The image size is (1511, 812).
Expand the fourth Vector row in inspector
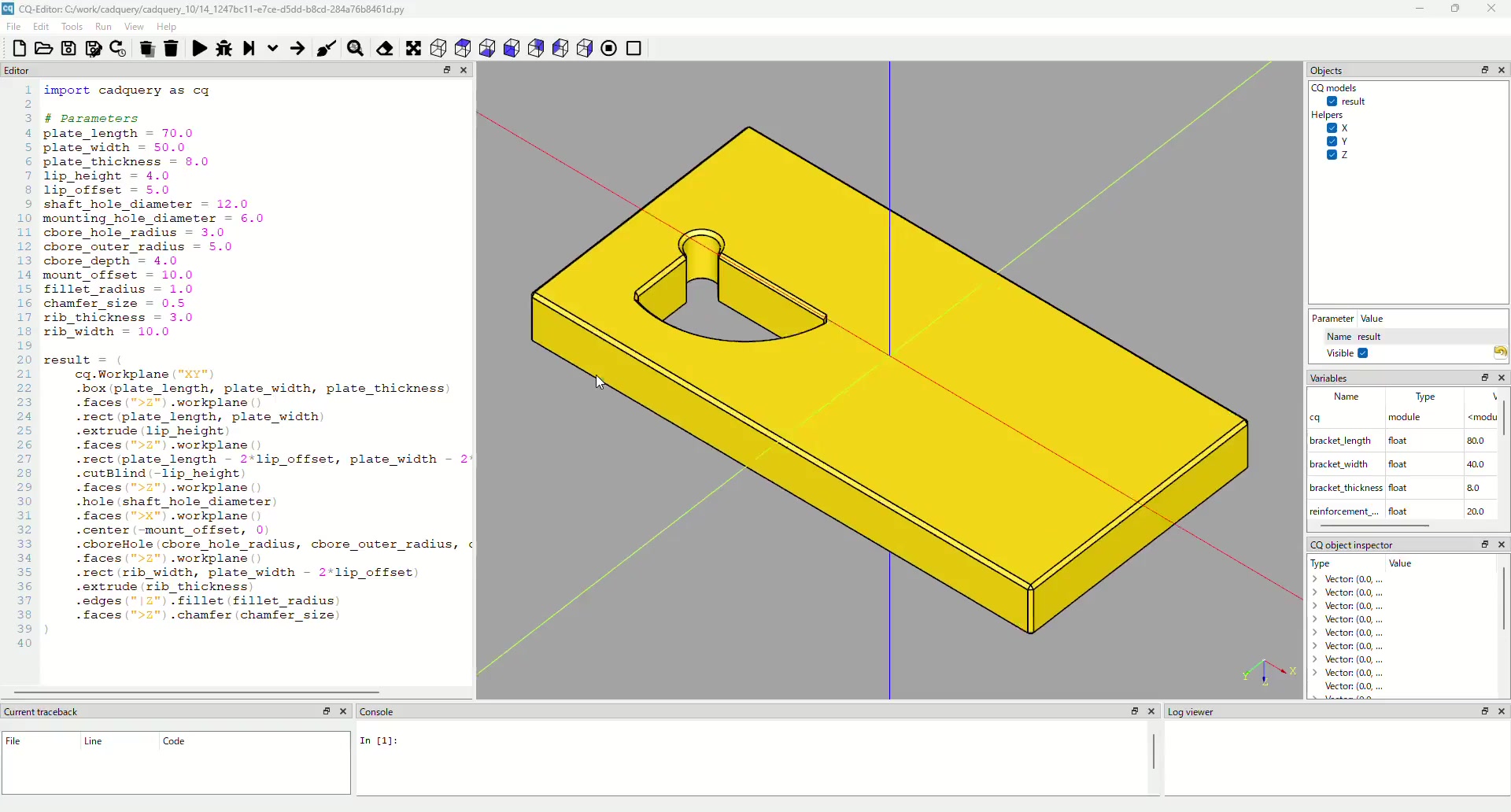coord(1316,619)
